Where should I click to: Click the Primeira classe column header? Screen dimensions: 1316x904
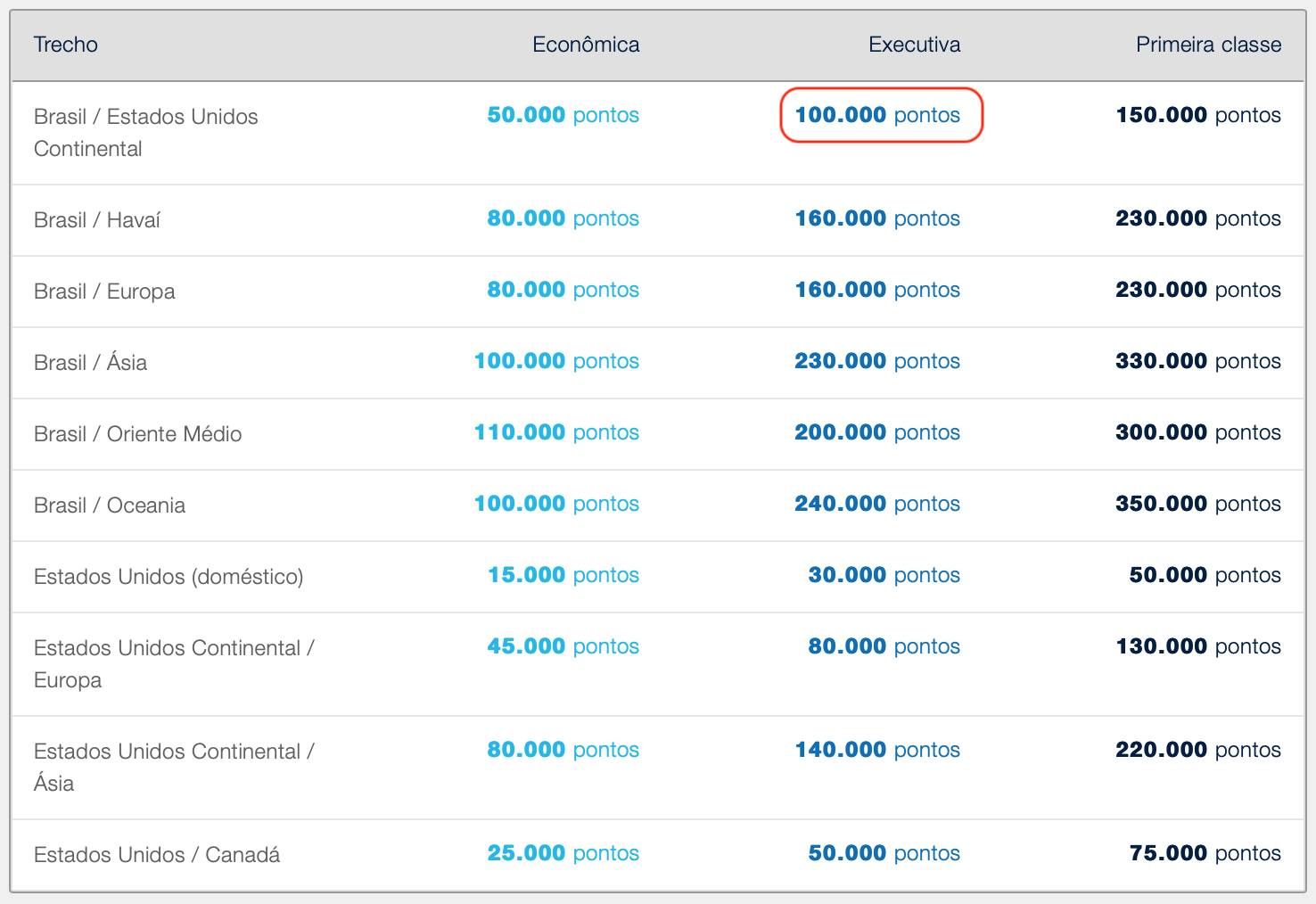[x=1208, y=45]
